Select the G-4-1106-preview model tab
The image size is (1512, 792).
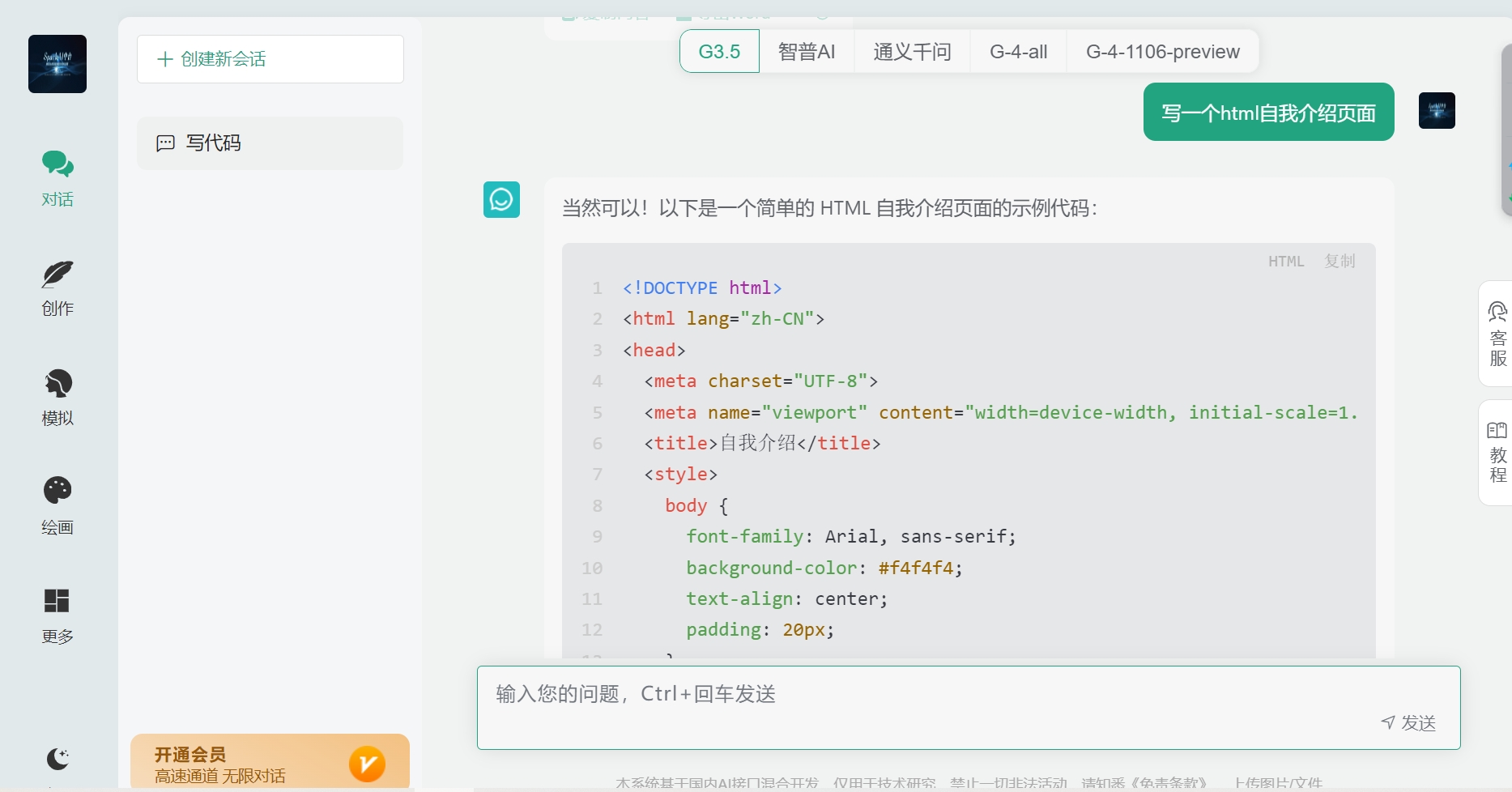(1162, 51)
